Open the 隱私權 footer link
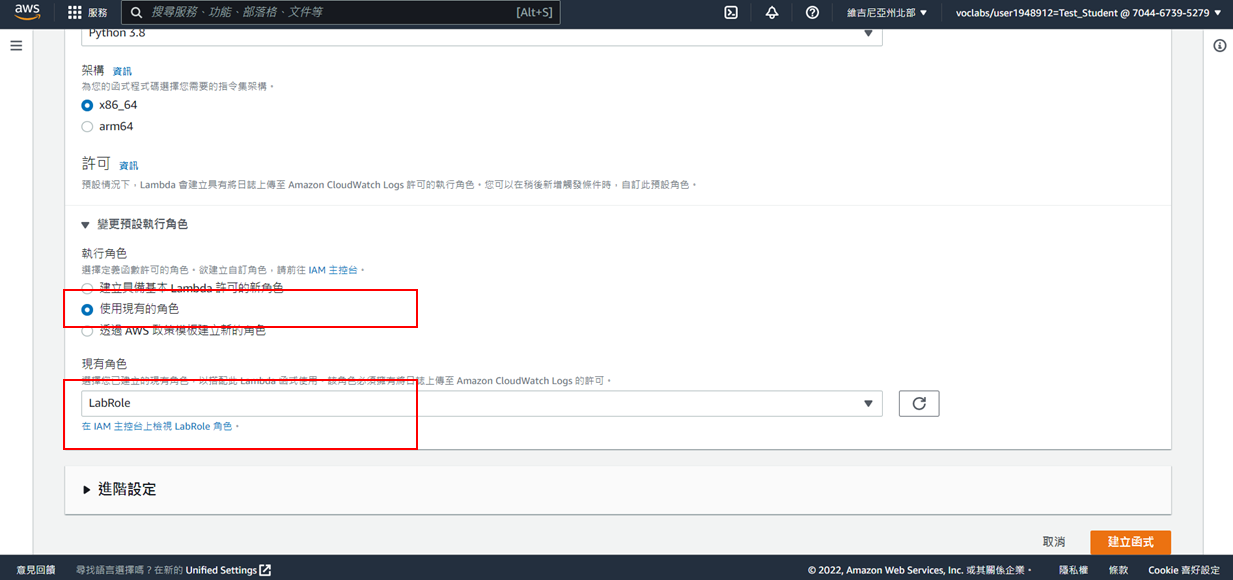 coord(1073,570)
